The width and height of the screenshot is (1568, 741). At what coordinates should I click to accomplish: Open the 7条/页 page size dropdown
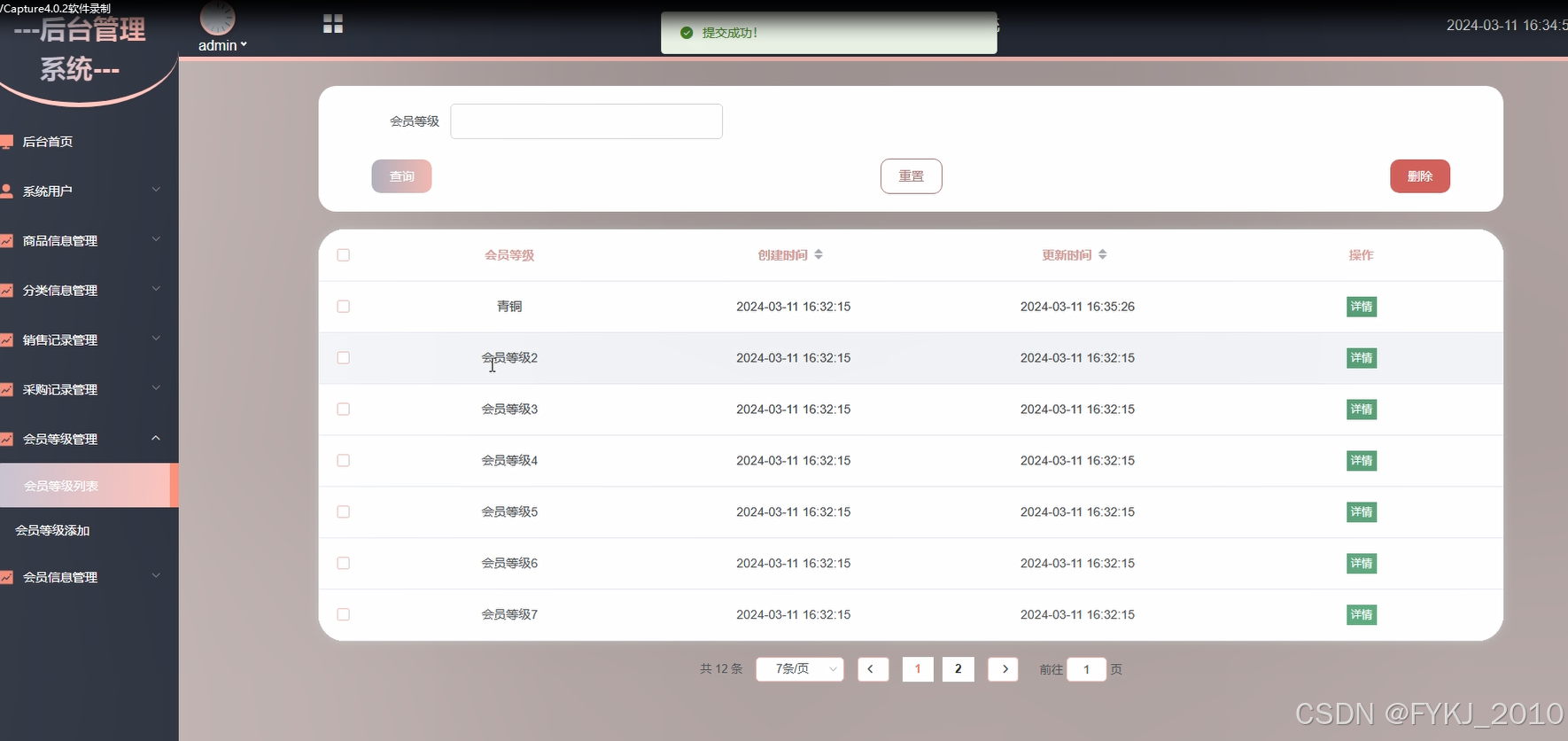(800, 669)
